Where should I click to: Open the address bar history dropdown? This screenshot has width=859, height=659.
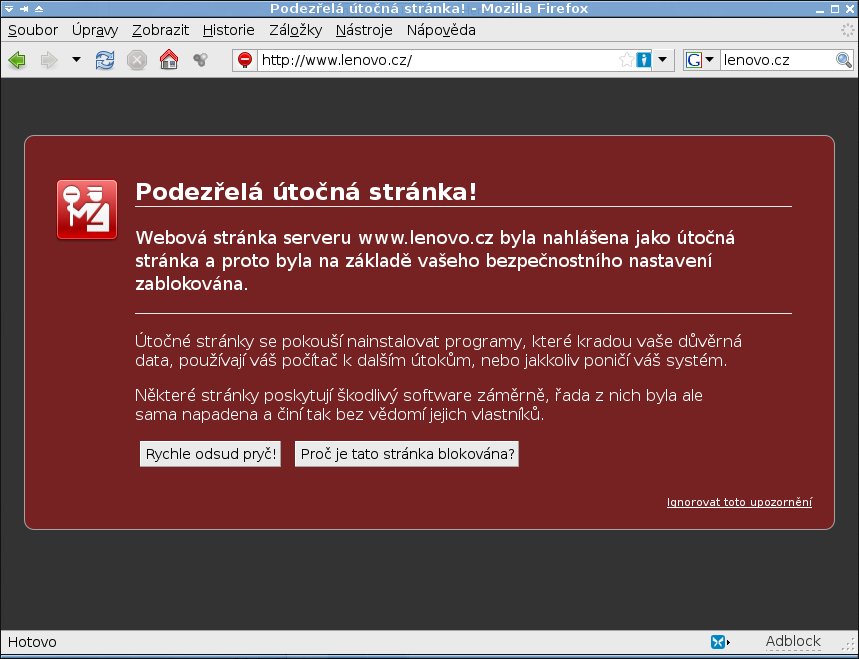click(662, 59)
